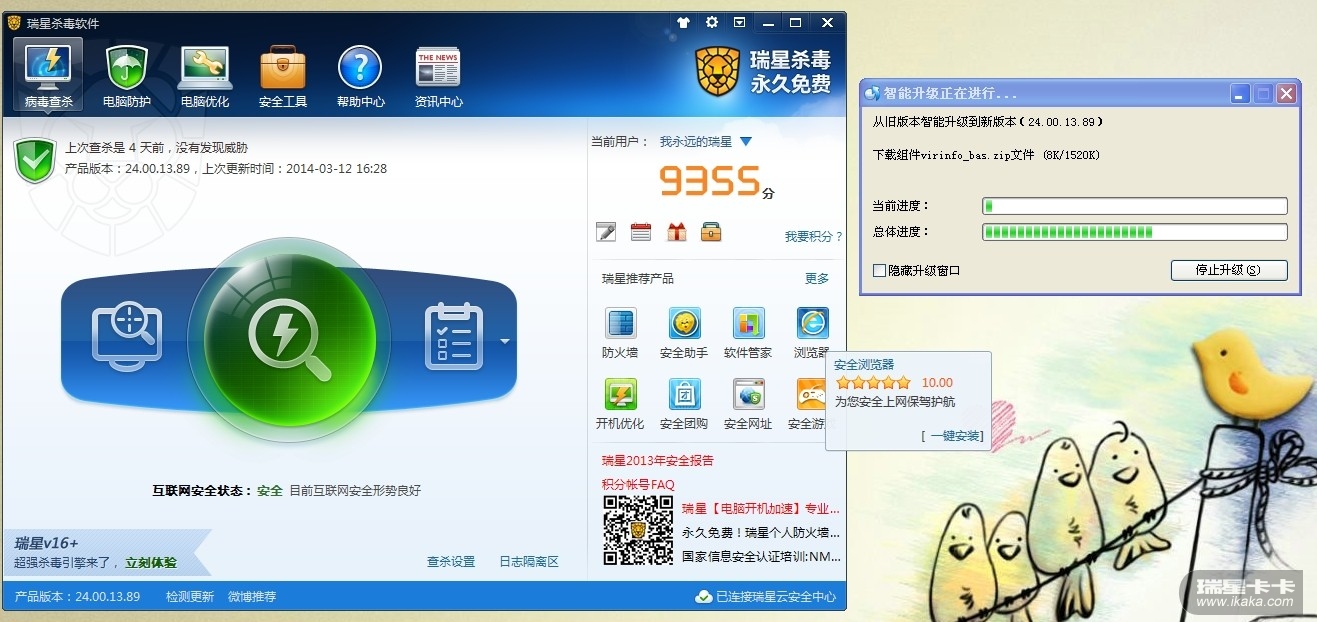Open 积分帐号FAQ link
The width and height of the screenshot is (1317, 622).
tap(638, 484)
